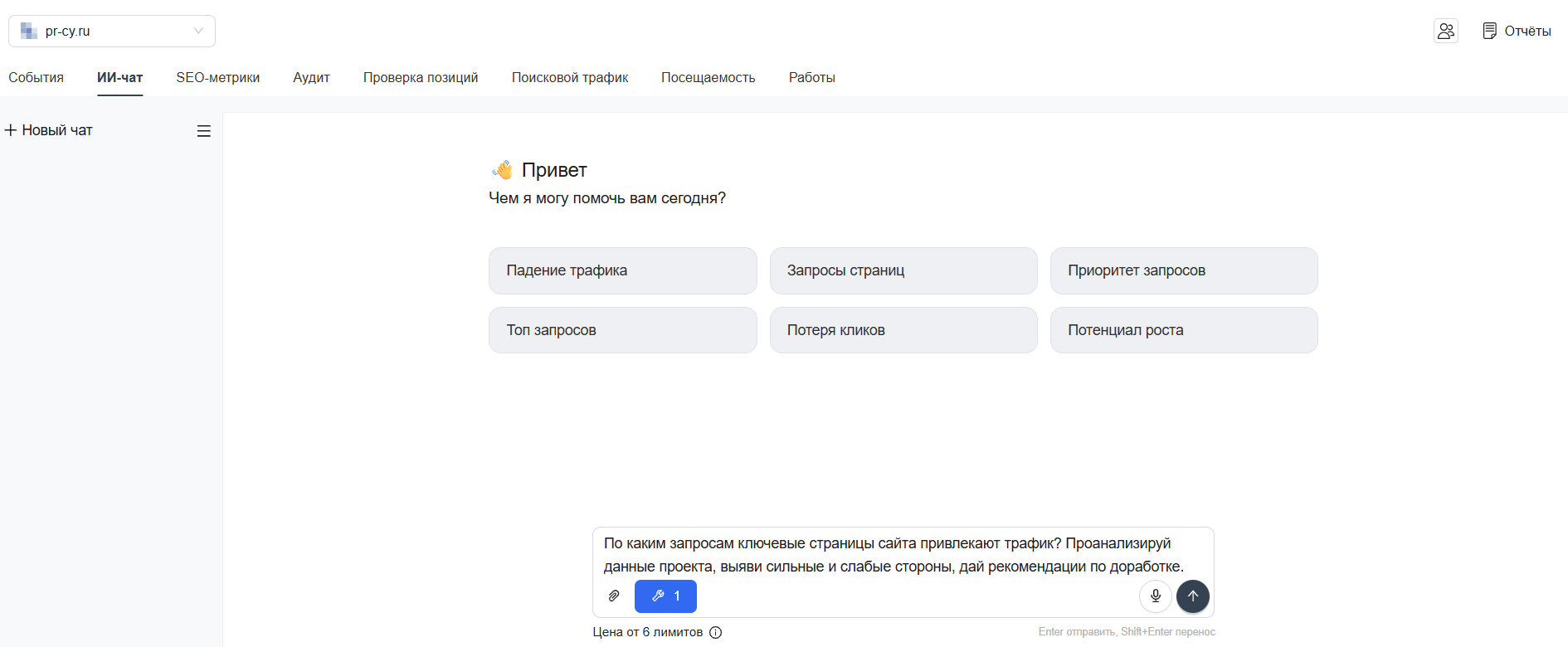Go to the Проверка позиций tab
This screenshot has height=647, width=1568.
421,77
